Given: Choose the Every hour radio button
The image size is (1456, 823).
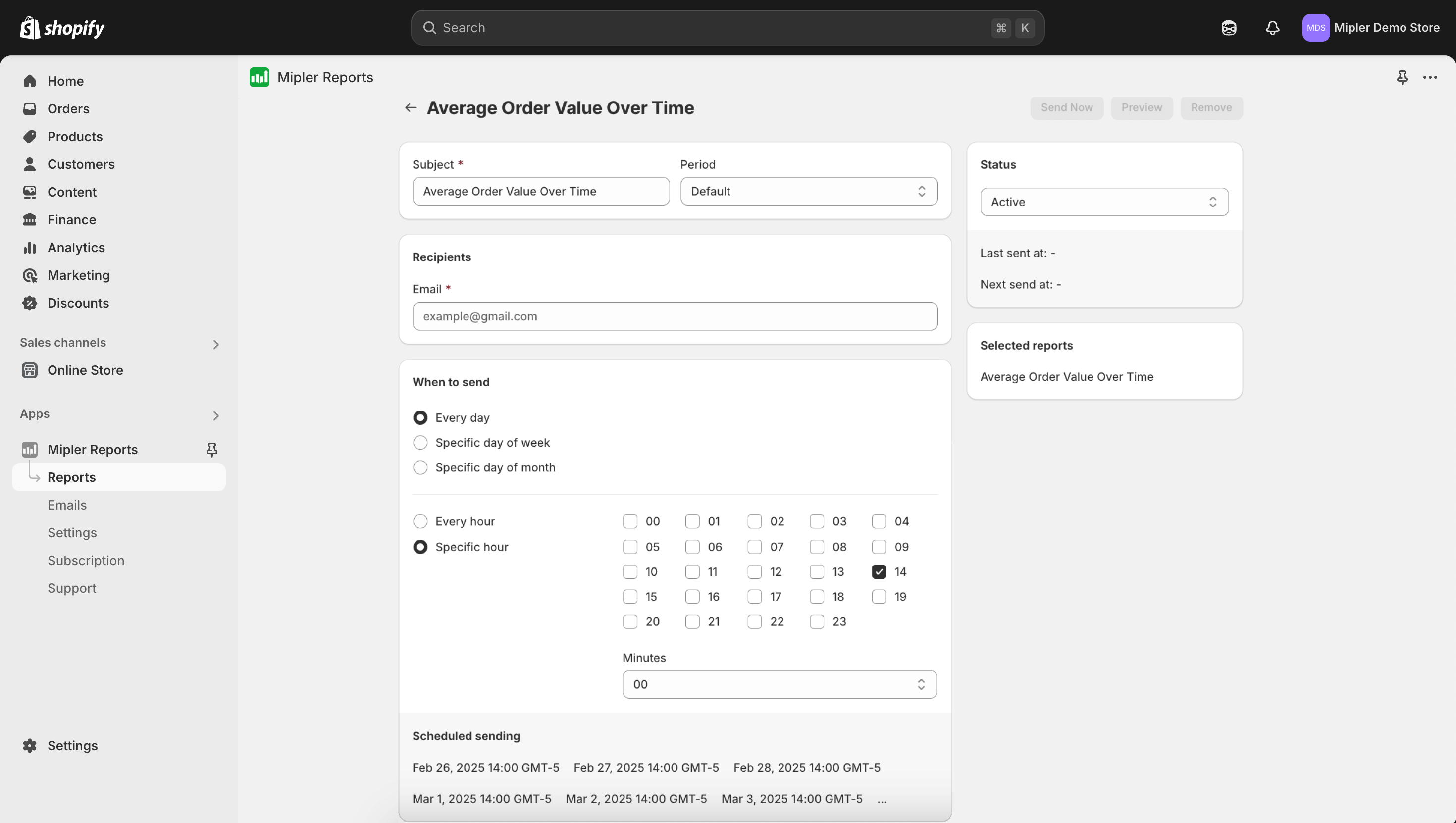Looking at the screenshot, I should click(x=420, y=521).
